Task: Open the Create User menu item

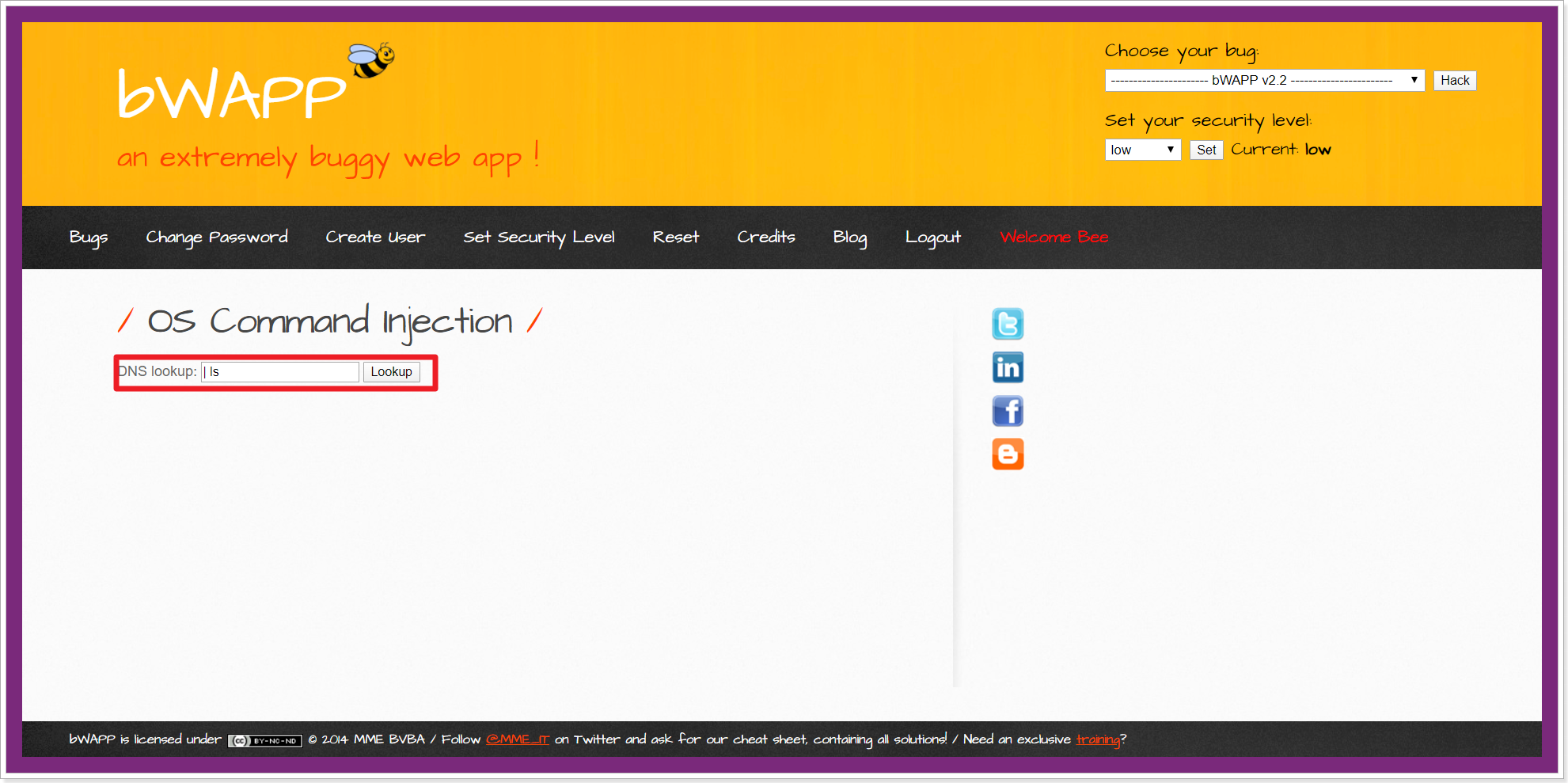Action: 375,238
